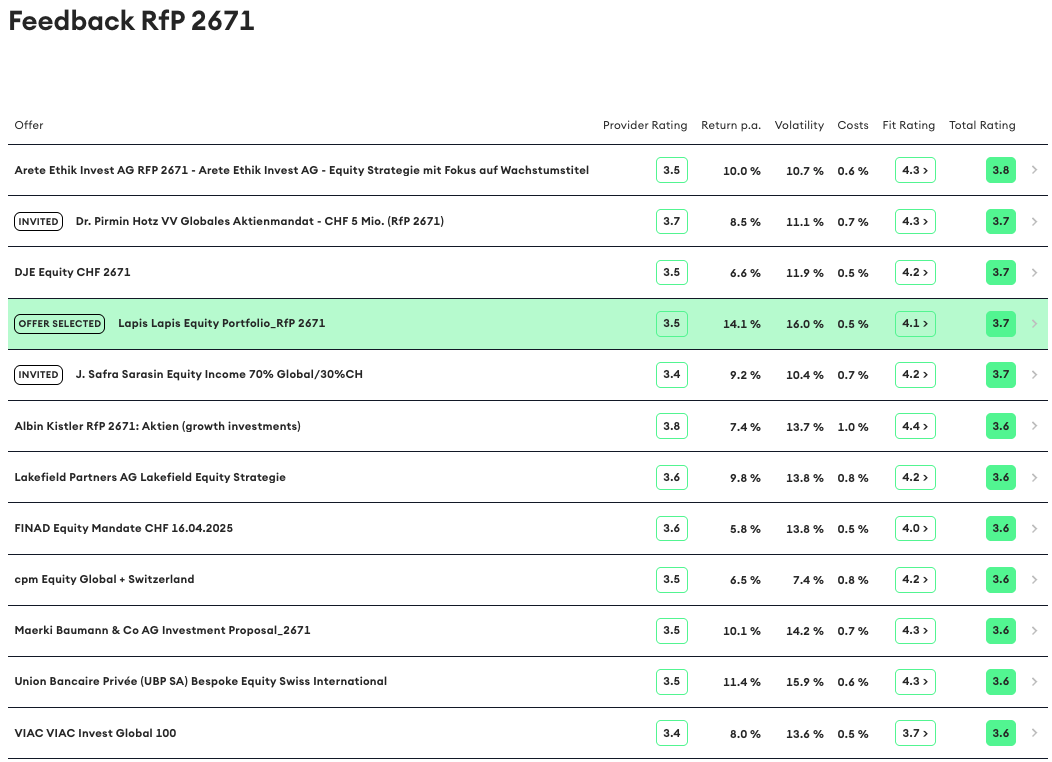Image resolution: width=1052 pixels, height=762 pixels.
Task: Click Fit Rating 3.7 for VIAC offer
Action: [x=915, y=733]
